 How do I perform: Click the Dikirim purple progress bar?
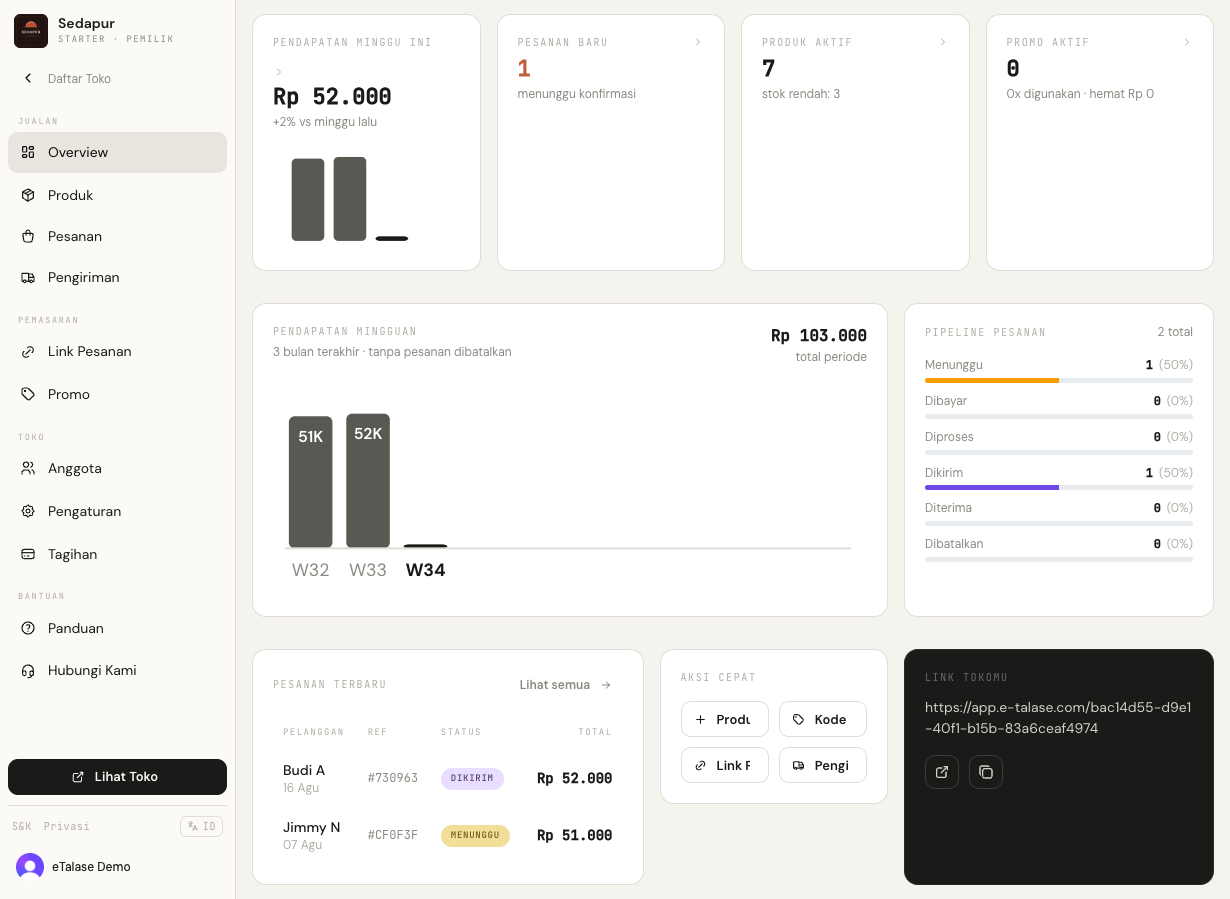click(x=992, y=488)
